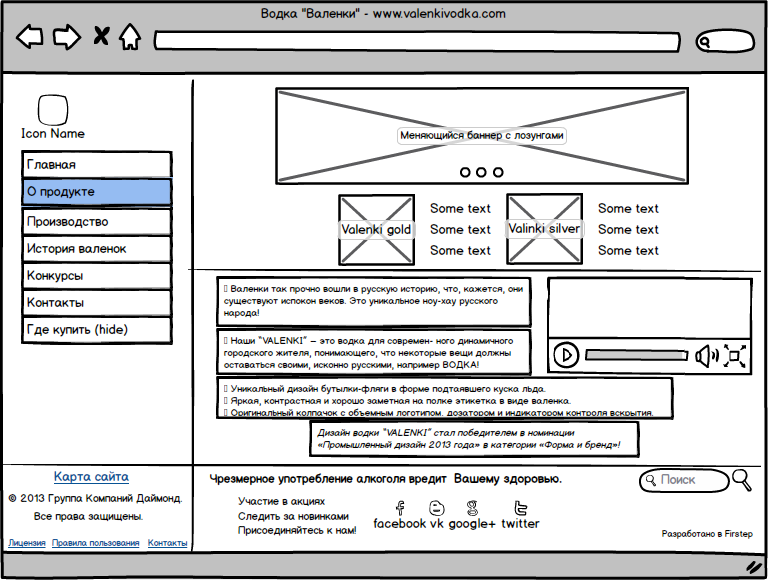Click text box starting Валенки так прочно

(374, 301)
